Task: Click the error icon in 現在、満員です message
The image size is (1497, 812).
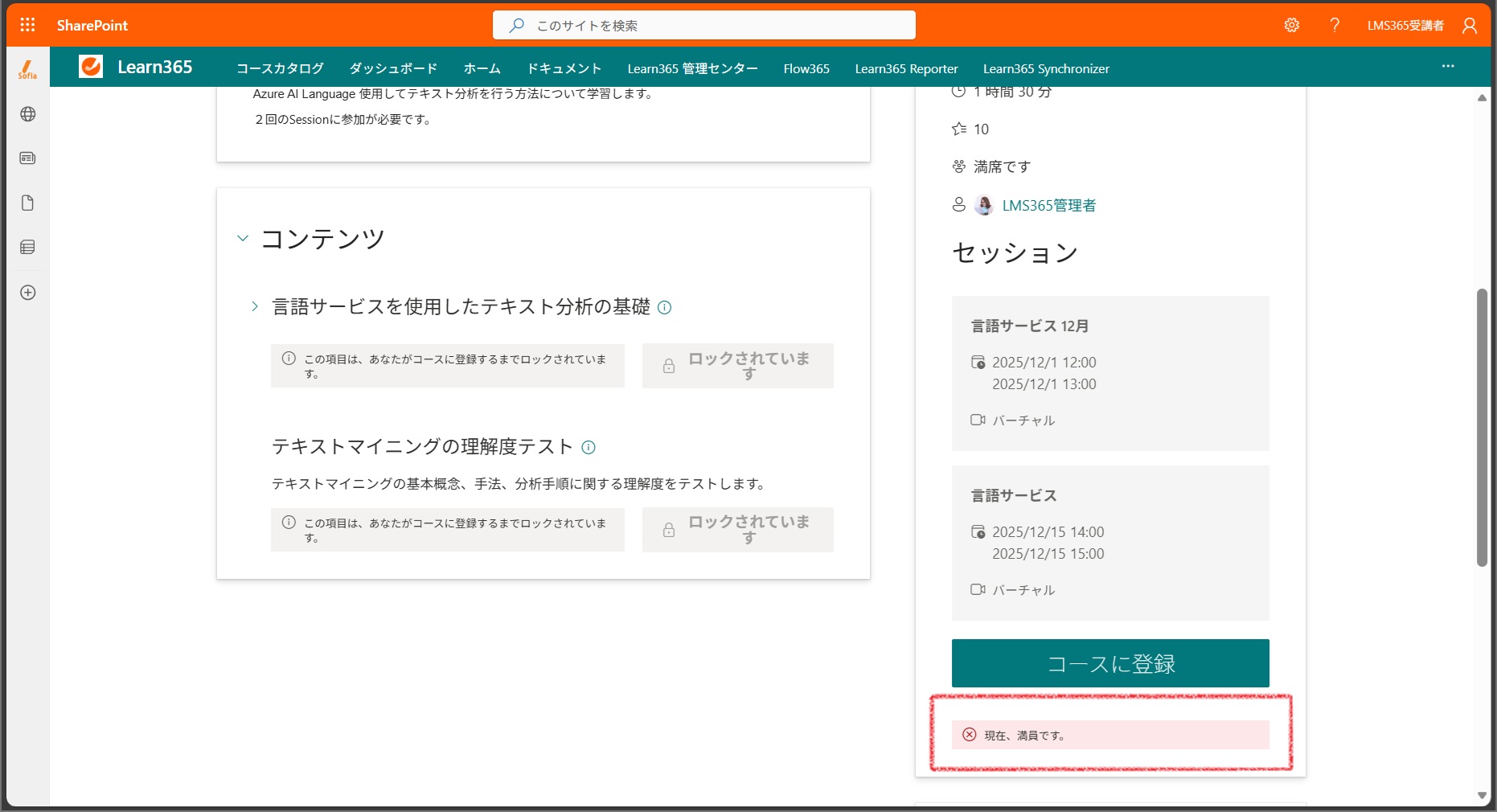Action: pos(970,735)
